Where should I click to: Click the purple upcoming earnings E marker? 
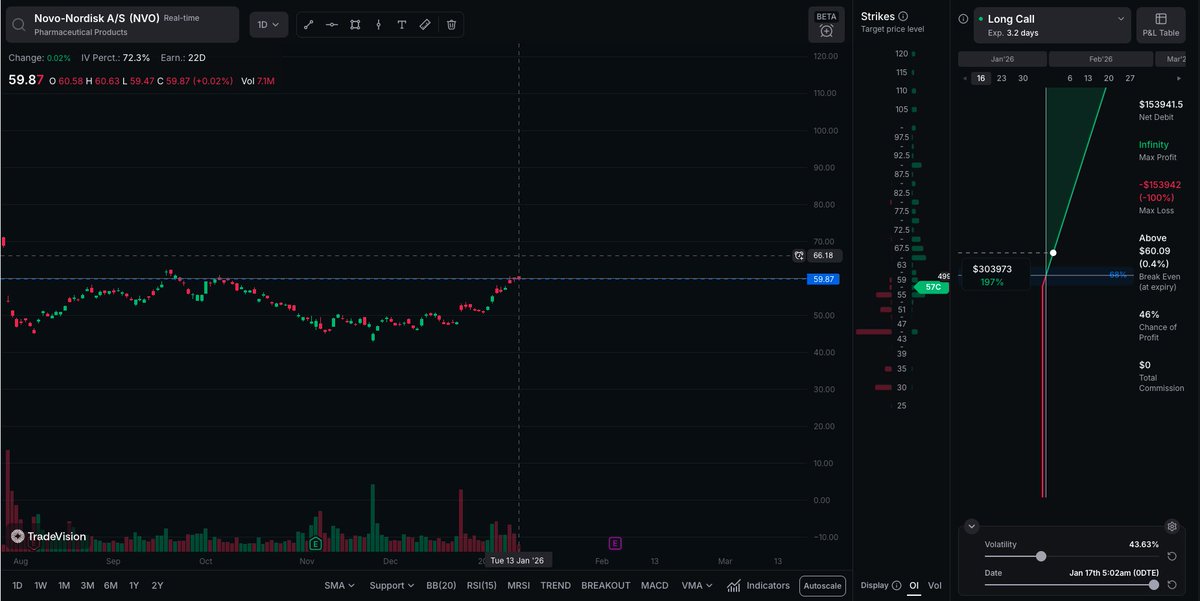[x=615, y=543]
